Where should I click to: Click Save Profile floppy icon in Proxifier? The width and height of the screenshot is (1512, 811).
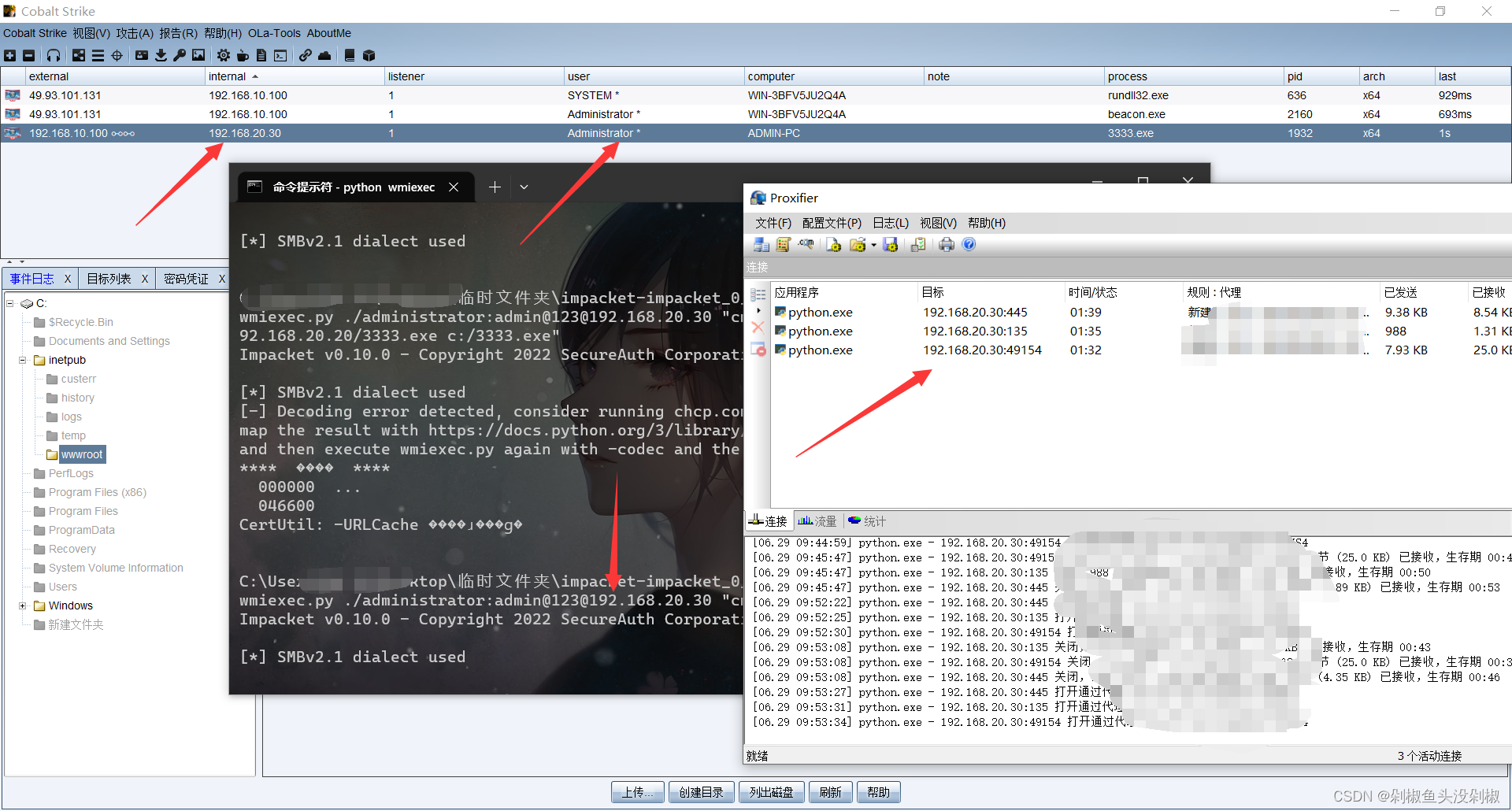(x=891, y=245)
